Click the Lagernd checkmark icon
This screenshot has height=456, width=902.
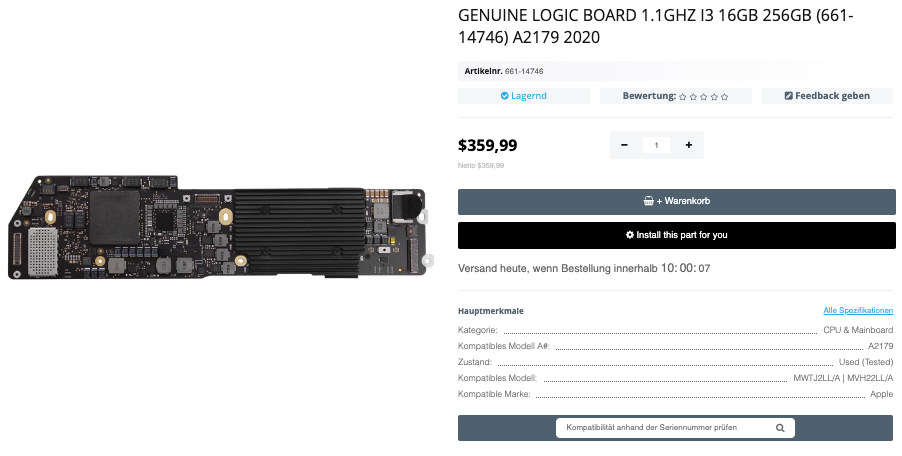point(505,96)
